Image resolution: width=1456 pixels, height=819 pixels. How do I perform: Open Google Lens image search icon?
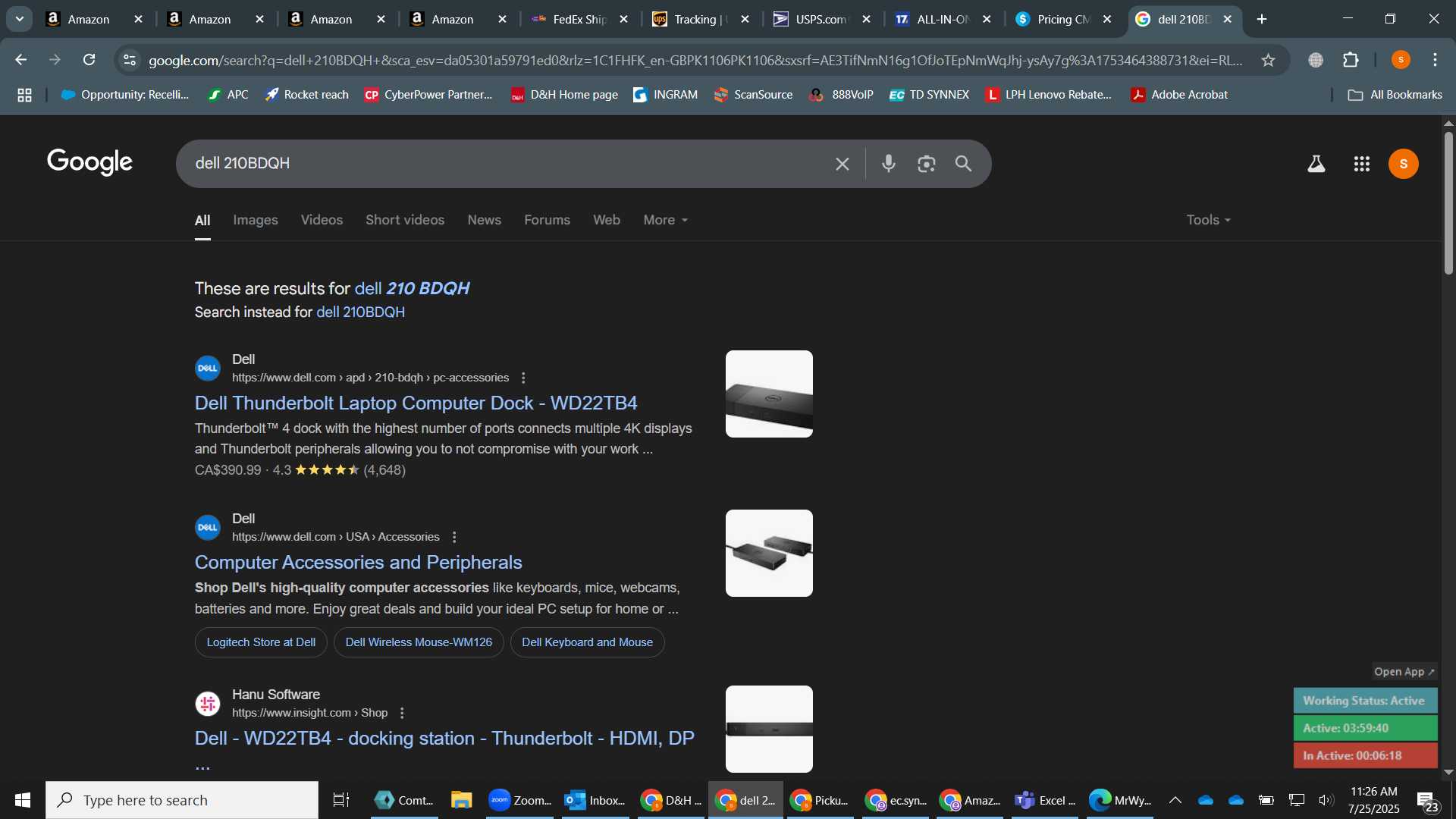coord(926,164)
